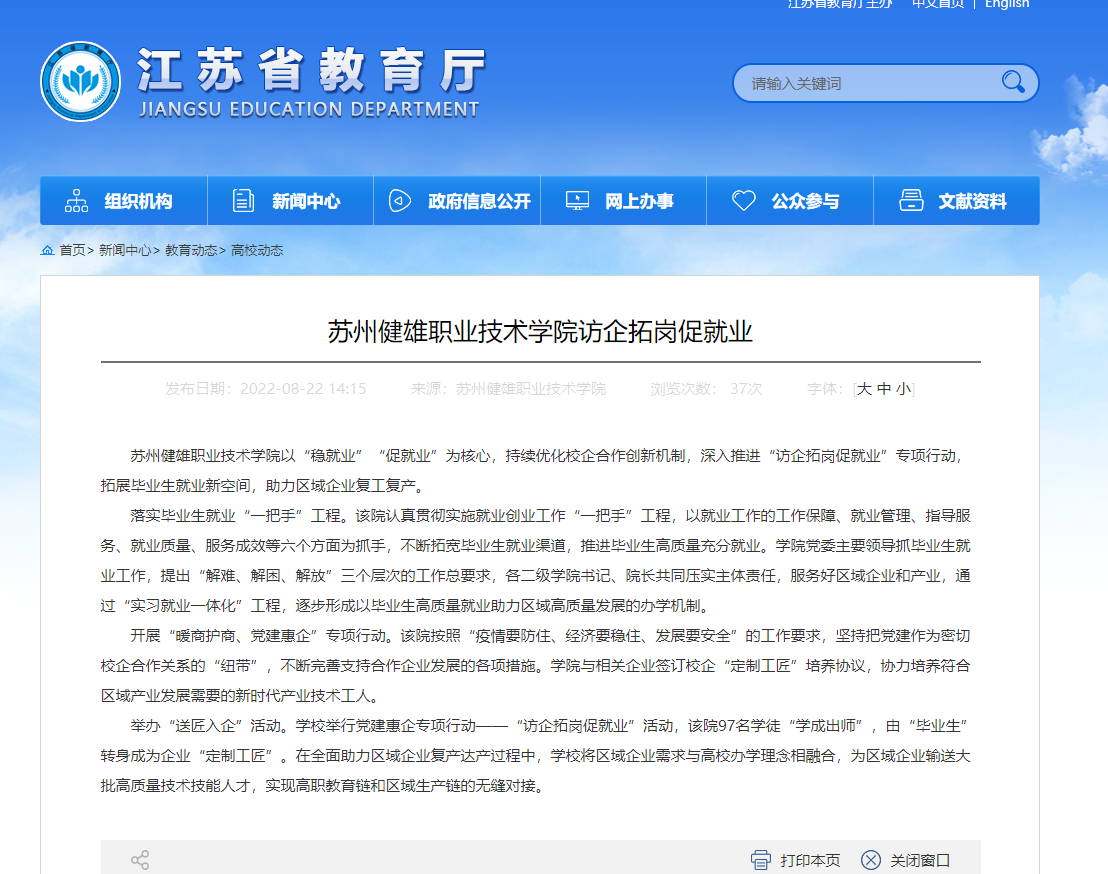Click the organization chart icon

tap(77, 201)
